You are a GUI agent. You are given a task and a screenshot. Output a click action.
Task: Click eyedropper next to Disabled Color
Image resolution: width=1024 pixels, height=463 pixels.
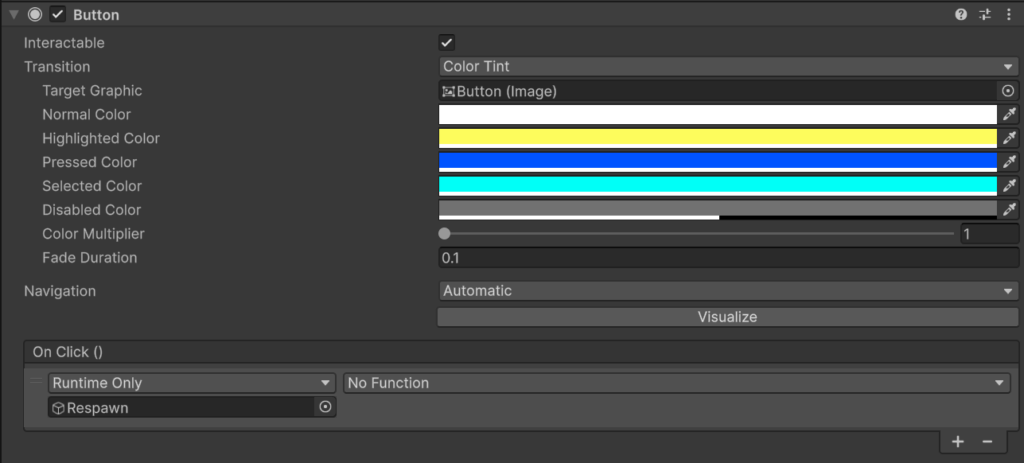tap(1009, 210)
